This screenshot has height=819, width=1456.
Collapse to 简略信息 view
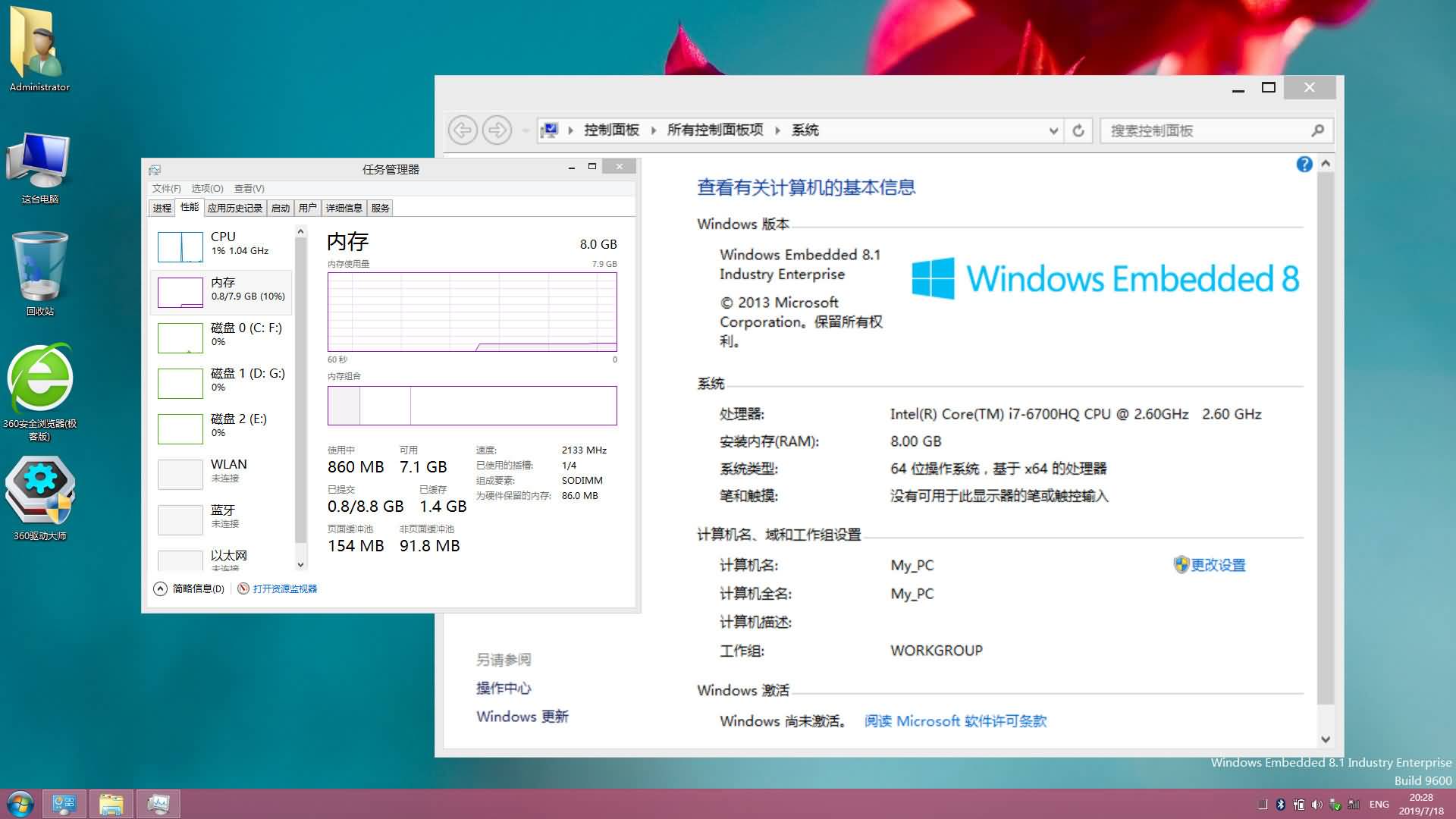pyautogui.click(x=190, y=588)
